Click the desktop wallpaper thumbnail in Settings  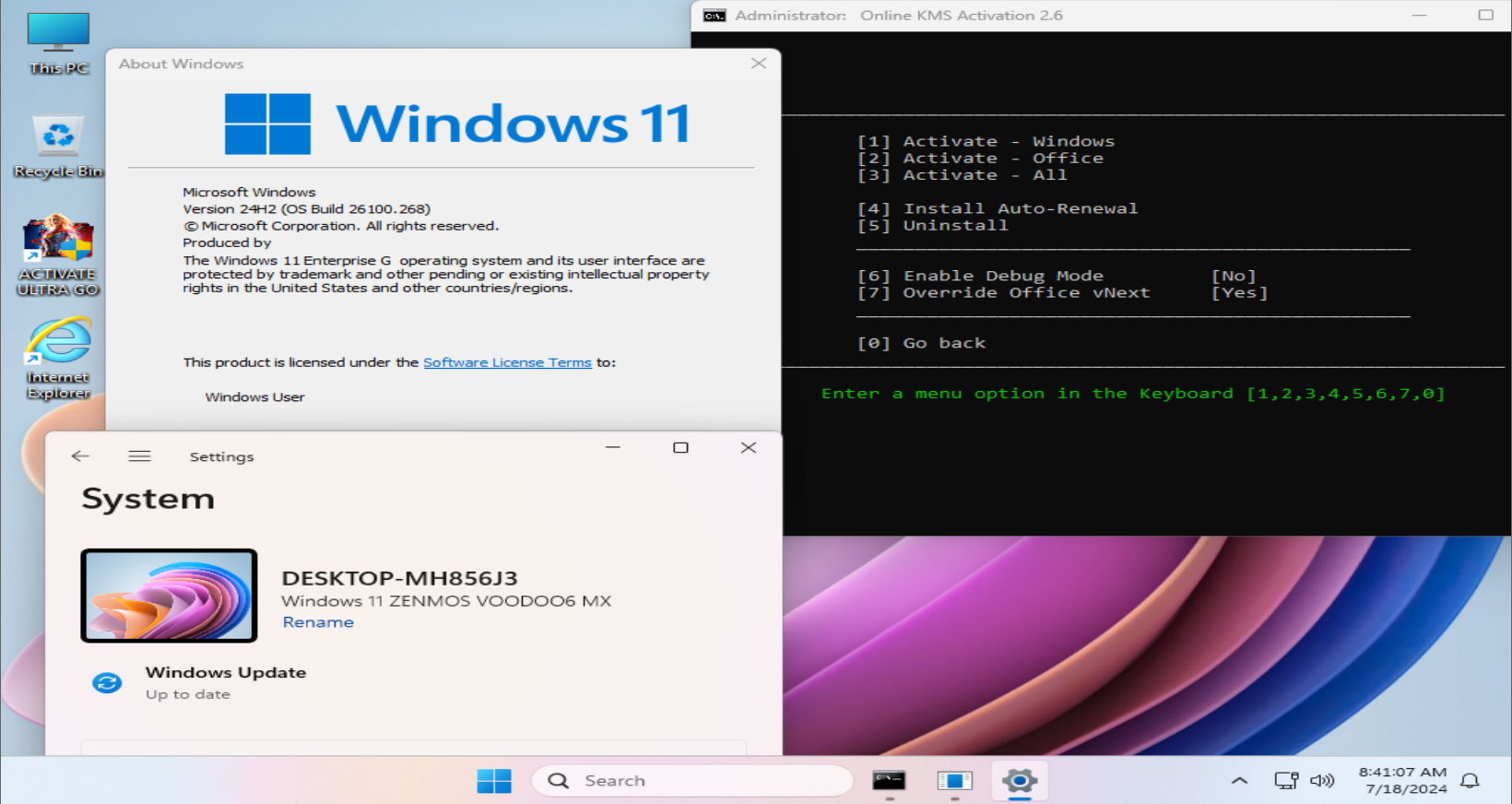click(x=169, y=596)
